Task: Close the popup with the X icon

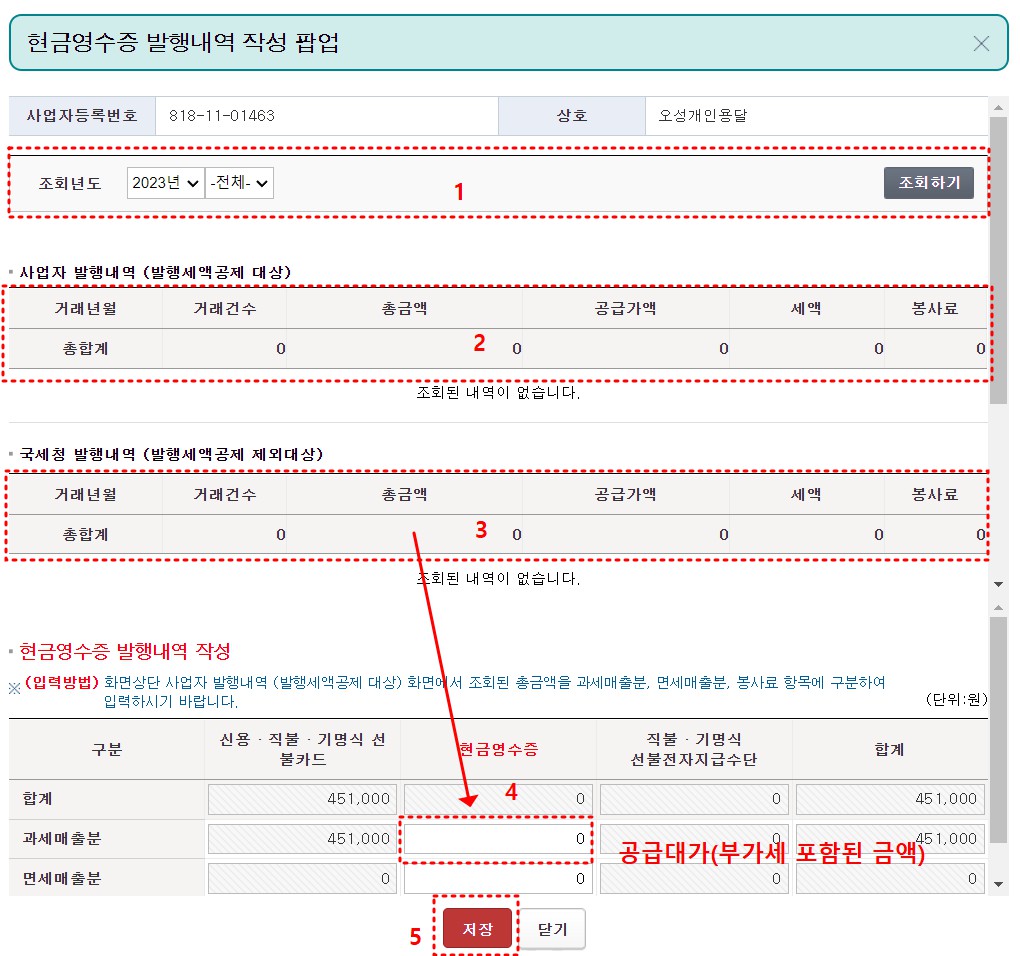Action: pos(981,43)
